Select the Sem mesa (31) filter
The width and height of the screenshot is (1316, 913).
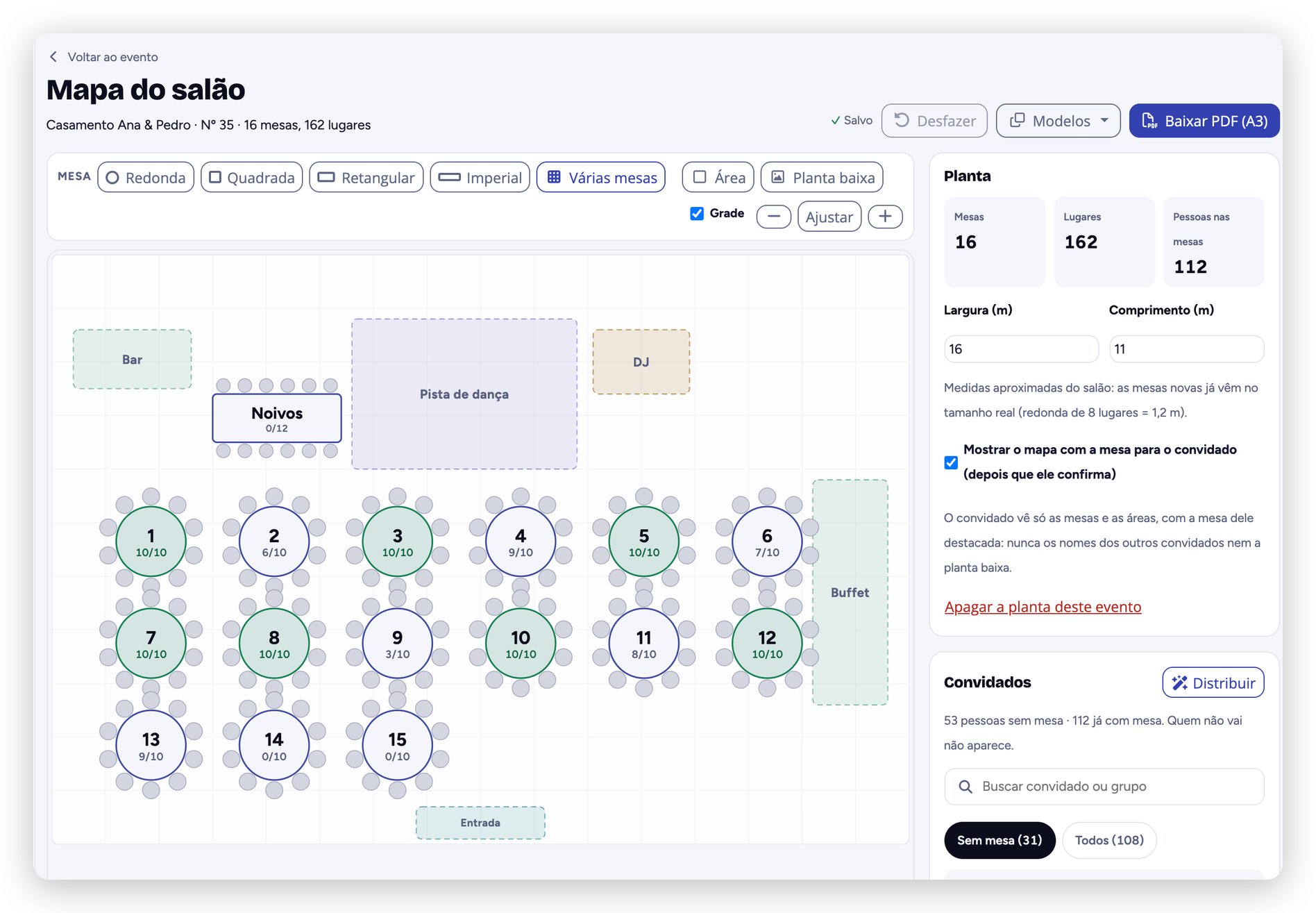point(999,840)
